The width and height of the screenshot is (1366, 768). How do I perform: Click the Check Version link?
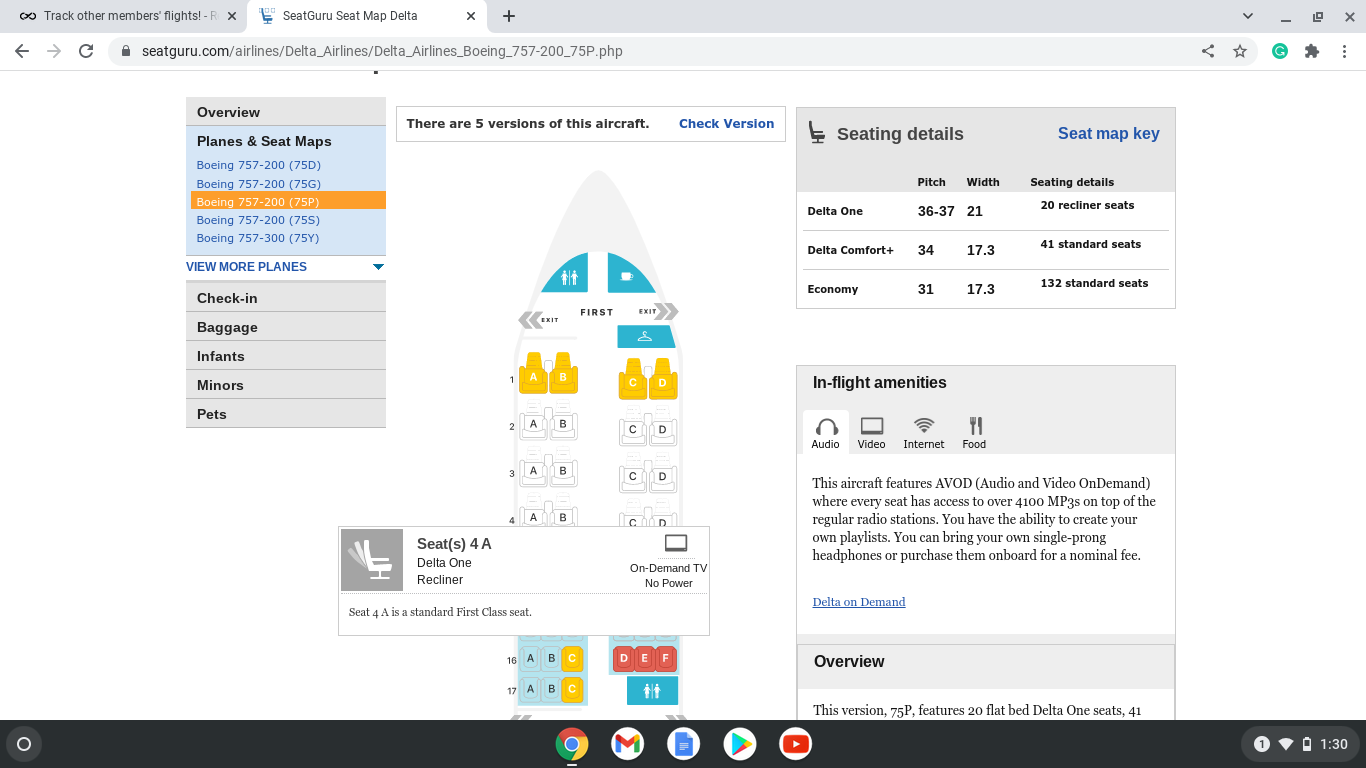pyautogui.click(x=727, y=124)
